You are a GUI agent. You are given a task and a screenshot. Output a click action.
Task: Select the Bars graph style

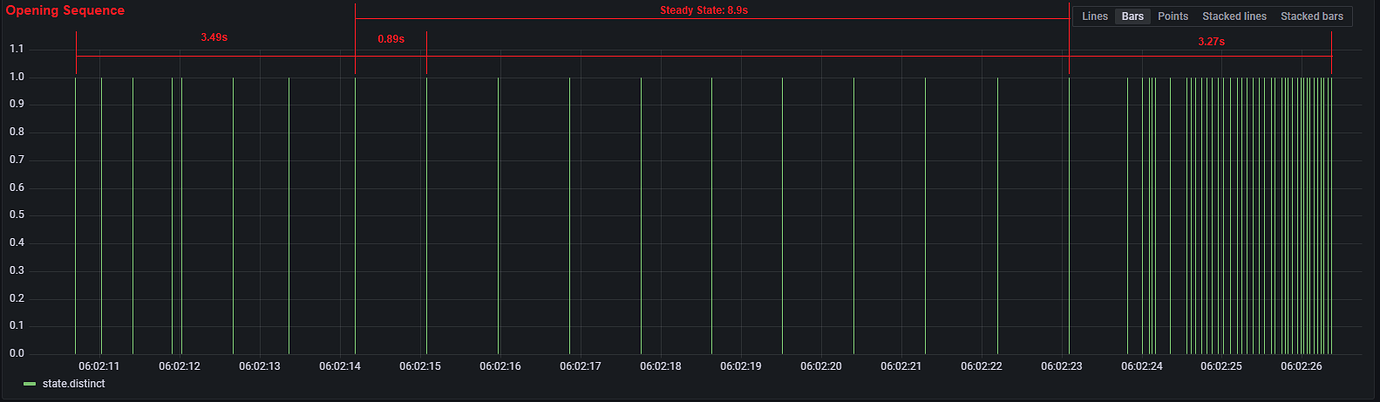point(1133,17)
